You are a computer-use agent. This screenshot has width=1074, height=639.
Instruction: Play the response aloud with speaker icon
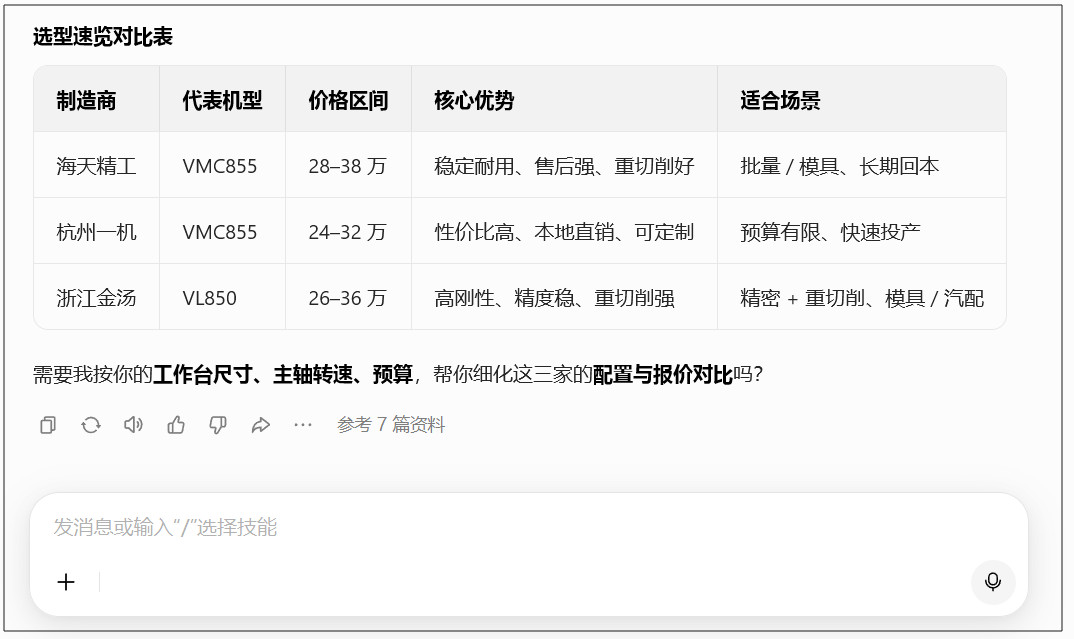tap(133, 425)
